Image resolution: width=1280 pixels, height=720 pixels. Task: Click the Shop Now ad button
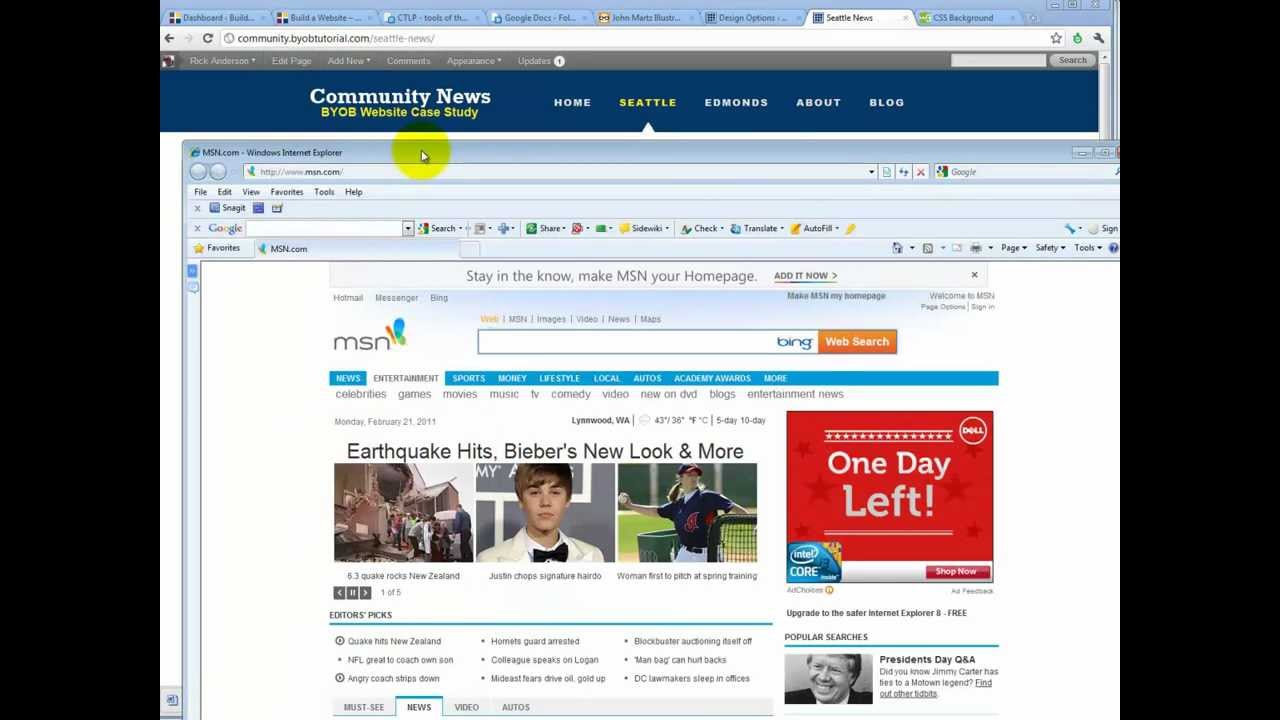[x=957, y=572]
